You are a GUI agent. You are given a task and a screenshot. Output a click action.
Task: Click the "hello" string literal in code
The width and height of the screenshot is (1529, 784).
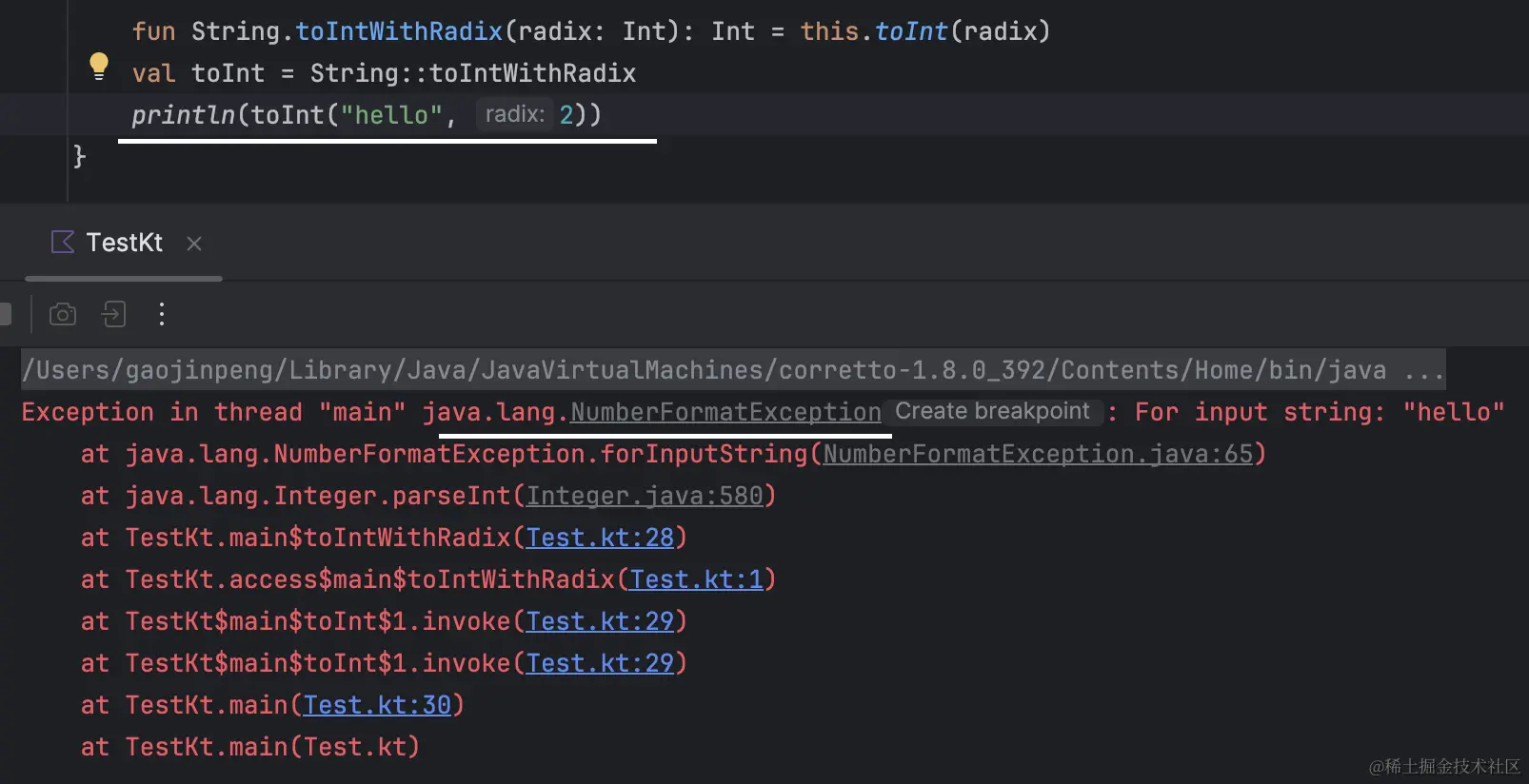(391, 115)
